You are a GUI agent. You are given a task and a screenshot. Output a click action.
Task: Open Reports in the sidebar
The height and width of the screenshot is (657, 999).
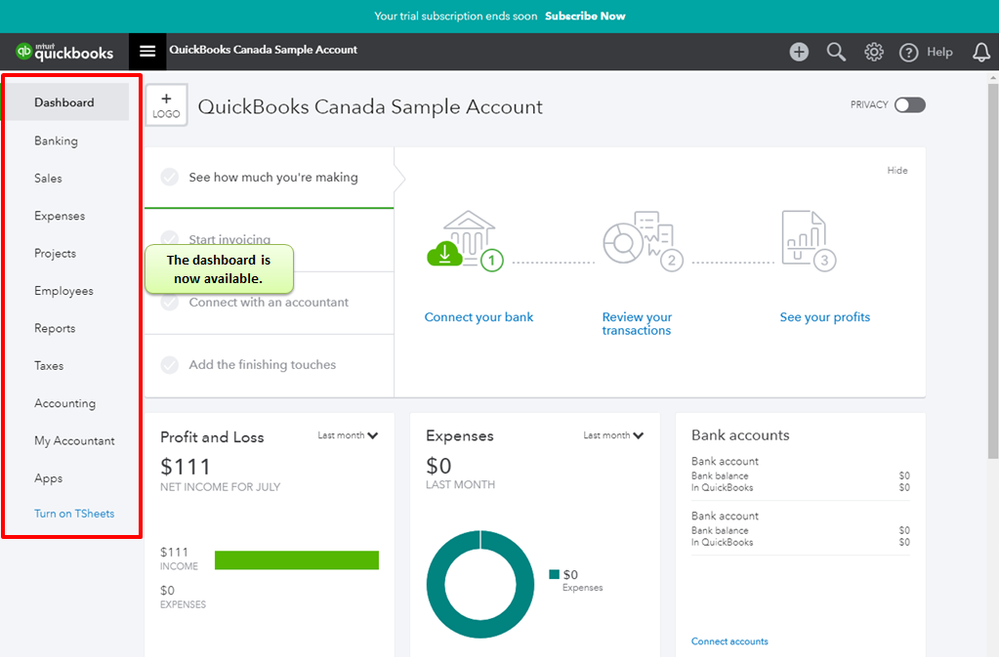pos(55,329)
